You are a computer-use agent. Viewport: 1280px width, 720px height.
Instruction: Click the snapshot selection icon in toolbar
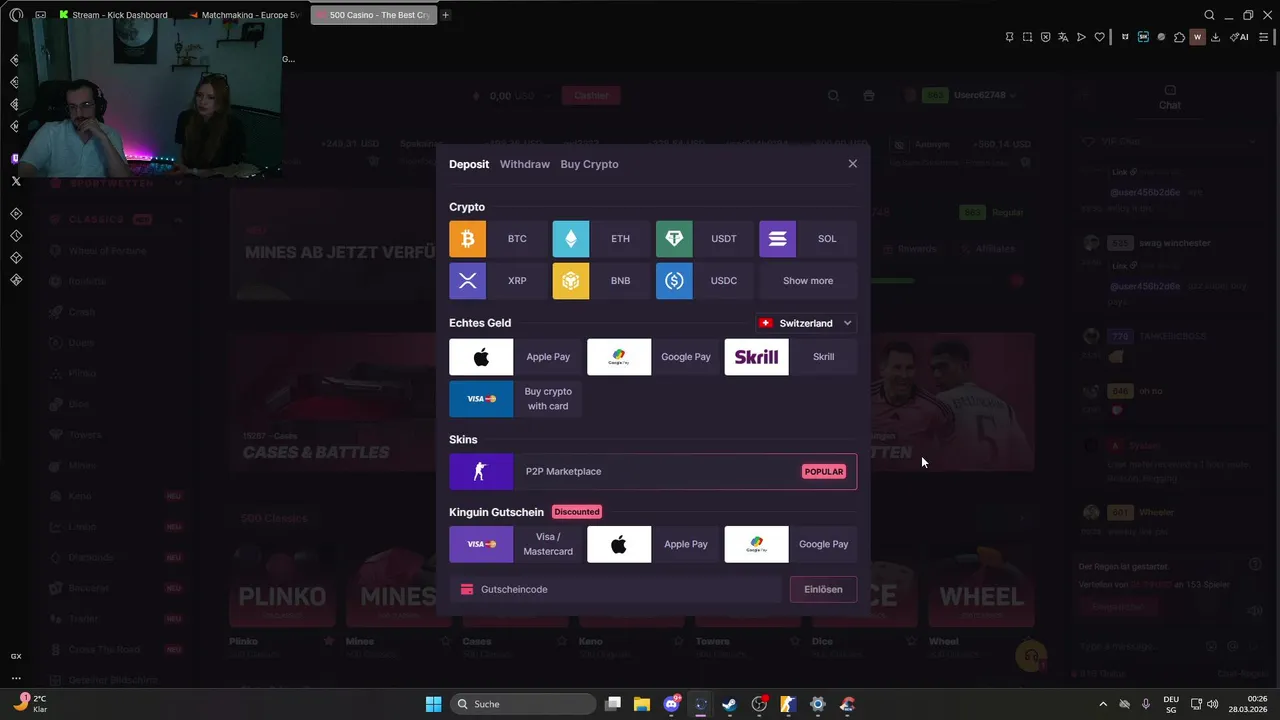point(1027,37)
